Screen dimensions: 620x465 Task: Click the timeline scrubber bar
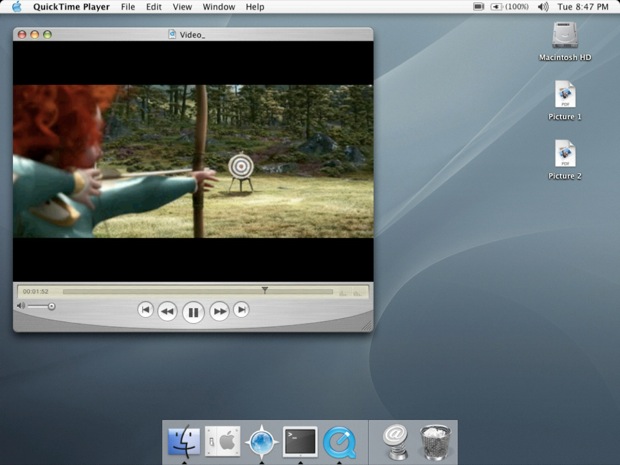198,292
